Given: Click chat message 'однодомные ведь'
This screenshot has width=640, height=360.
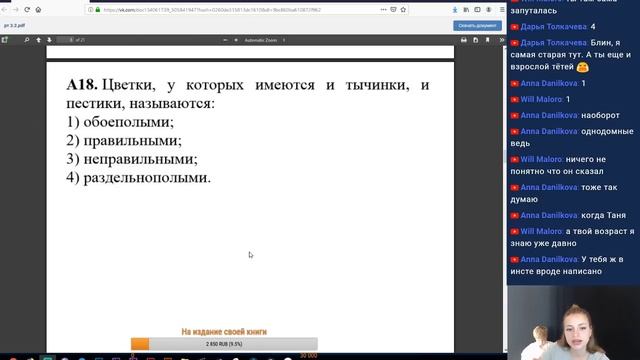Looking at the screenshot, I should coord(572,137).
